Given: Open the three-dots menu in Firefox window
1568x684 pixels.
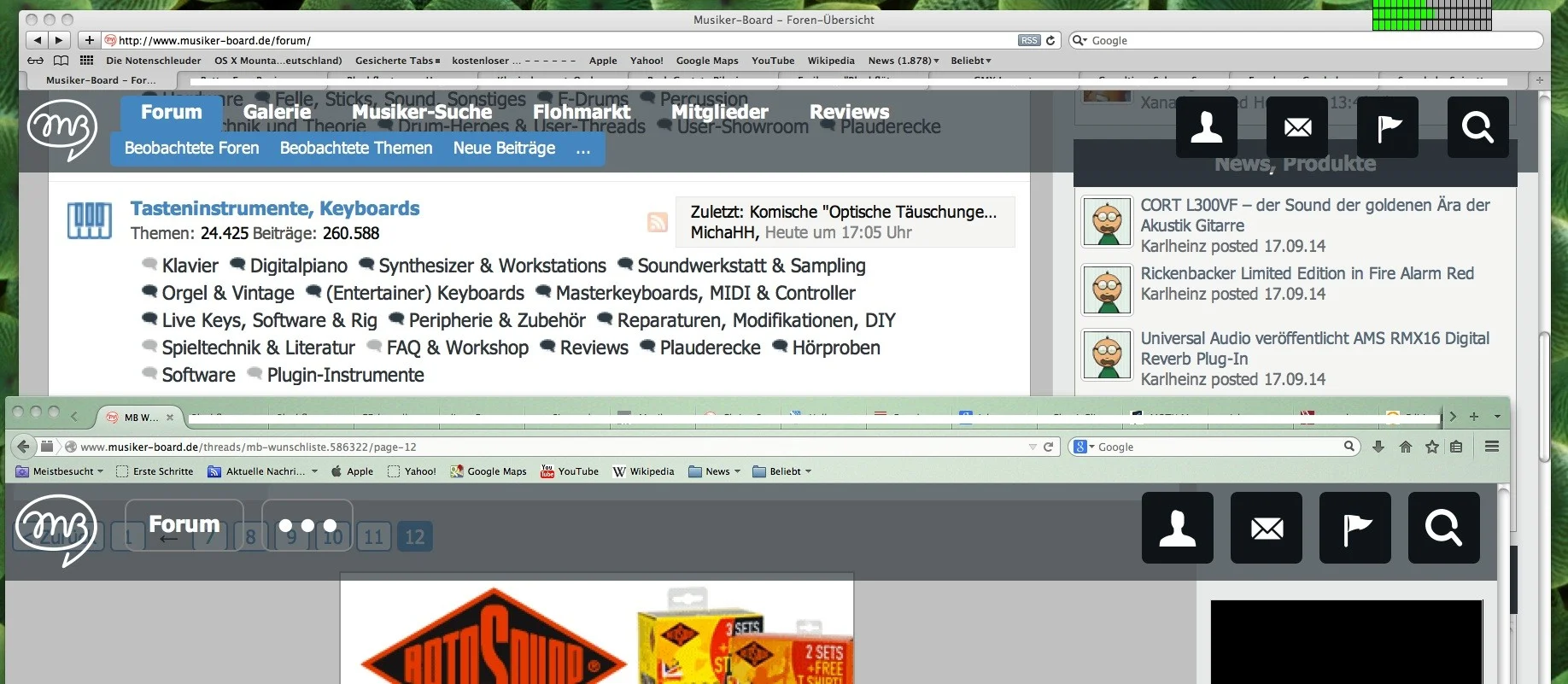Looking at the screenshot, I should tap(307, 526).
